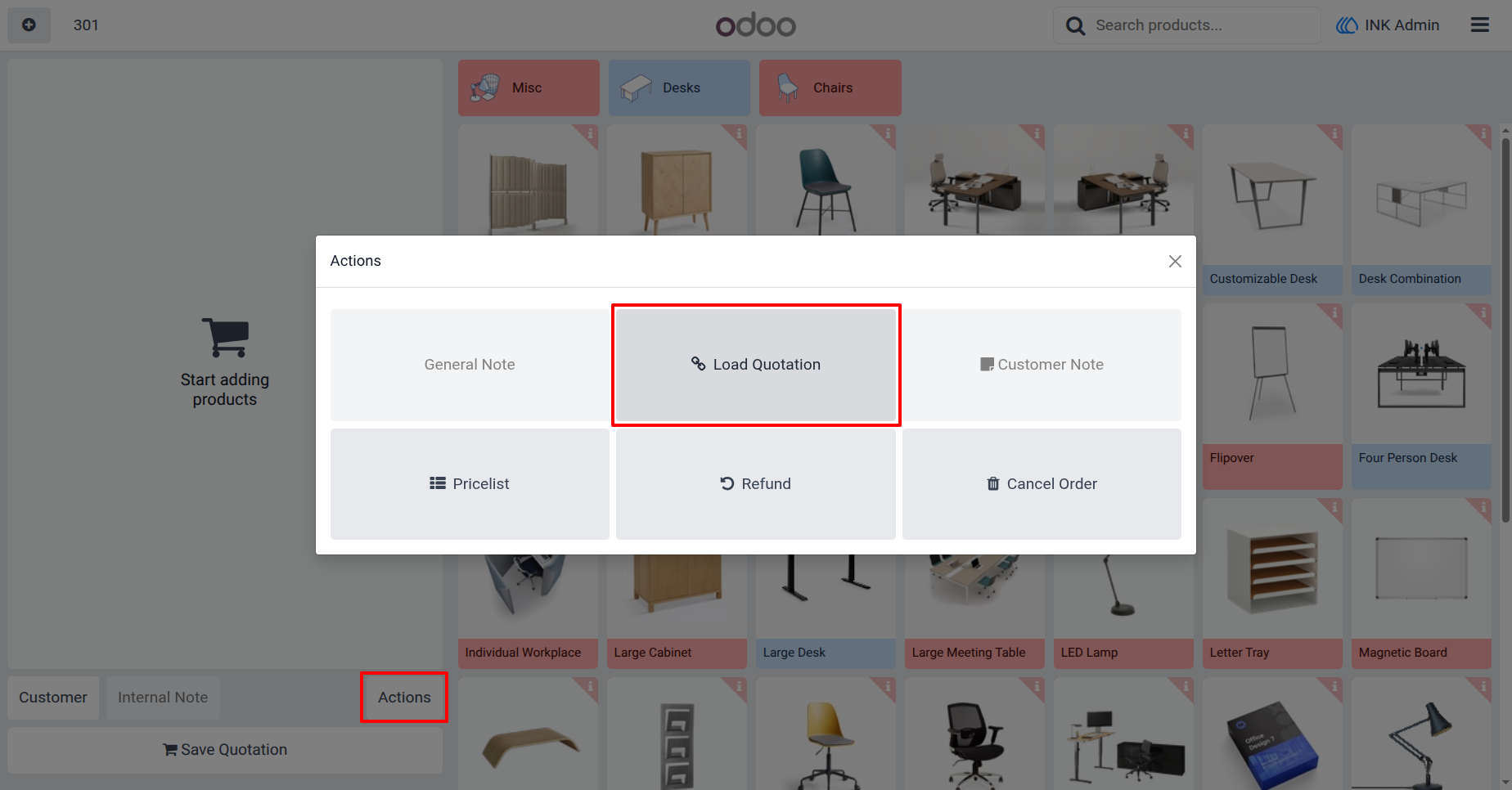Click the search magnifier icon
The image size is (1512, 790).
(x=1075, y=26)
